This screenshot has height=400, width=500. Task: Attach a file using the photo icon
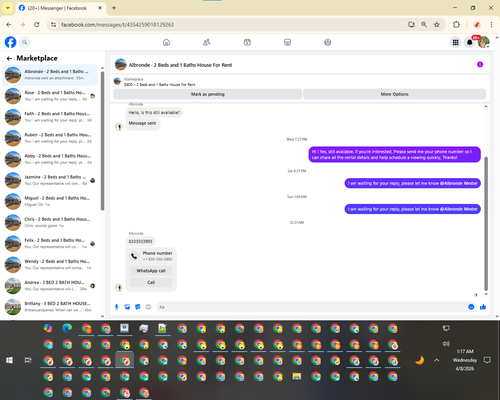coord(127,307)
